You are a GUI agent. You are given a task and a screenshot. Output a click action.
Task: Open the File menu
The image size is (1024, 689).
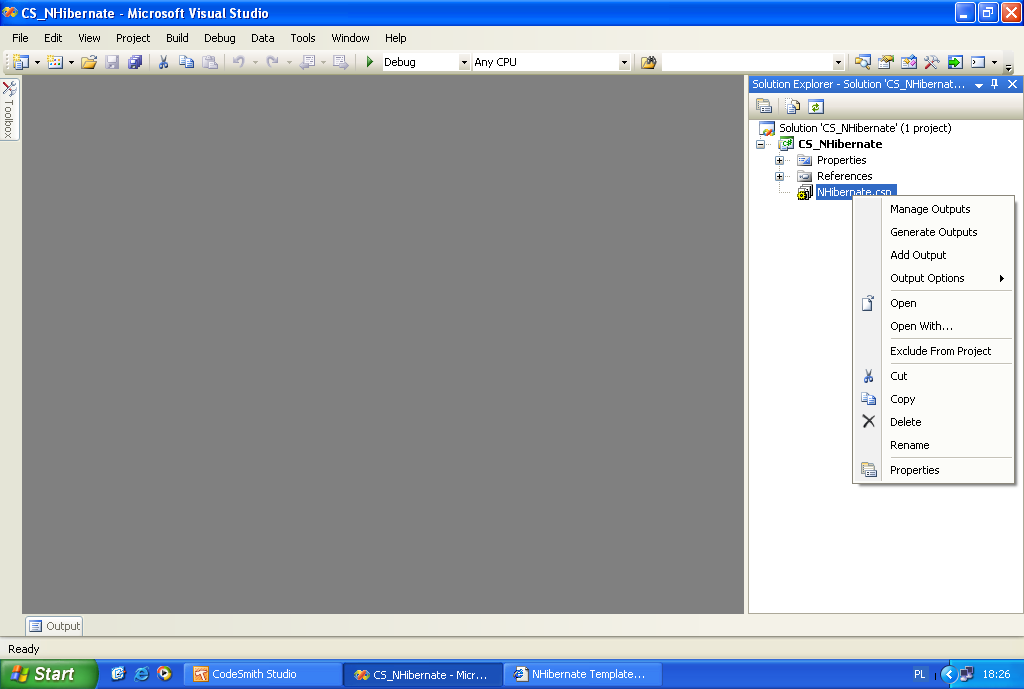pyautogui.click(x=20, y=38)
